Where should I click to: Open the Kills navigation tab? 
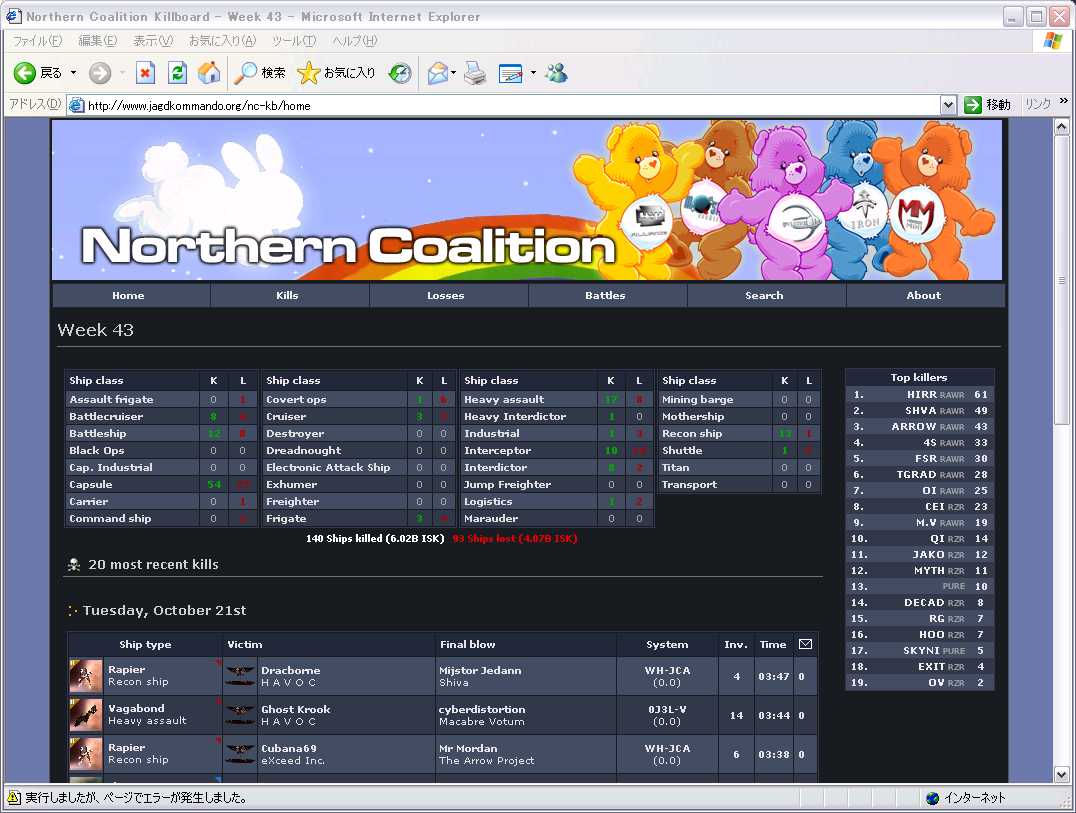tap(287, 296)
